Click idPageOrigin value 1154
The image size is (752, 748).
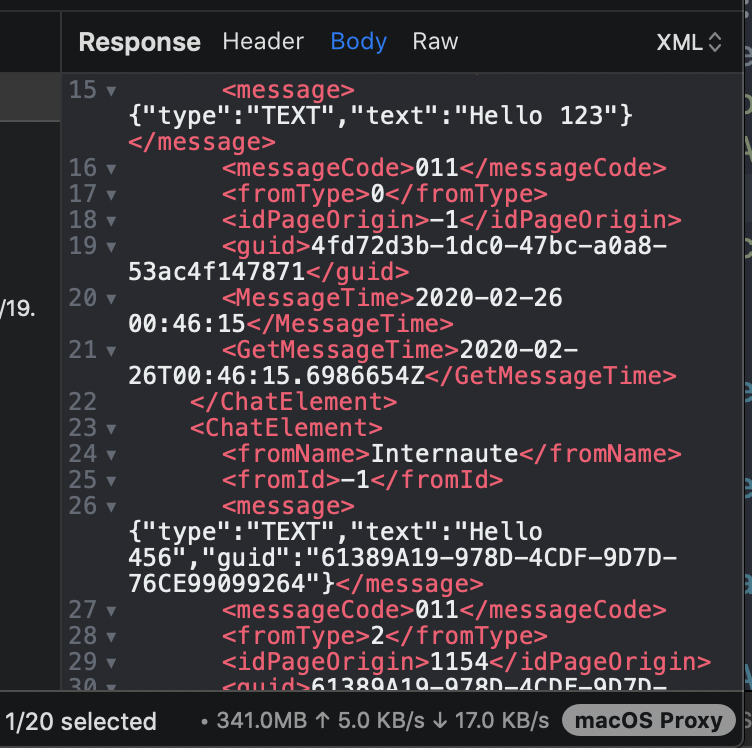[459, 662]
